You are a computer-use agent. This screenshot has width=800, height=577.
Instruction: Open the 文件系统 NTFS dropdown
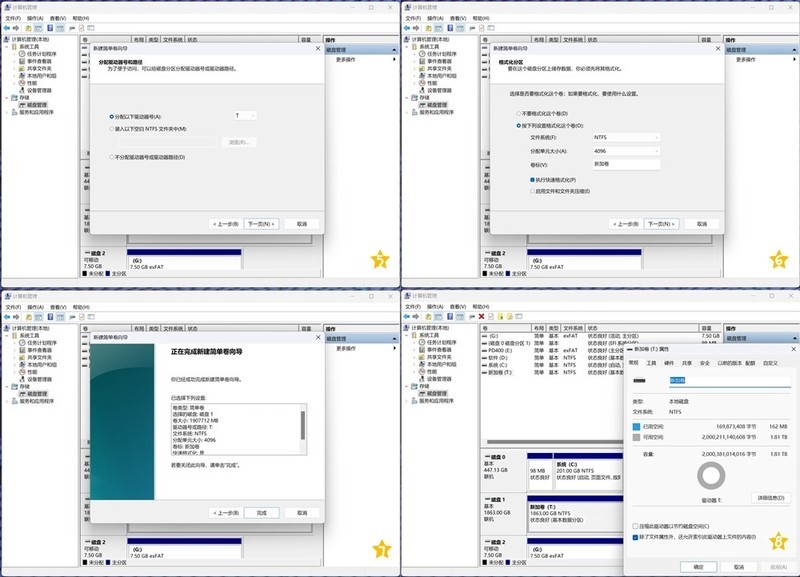[x=626, y=137]
